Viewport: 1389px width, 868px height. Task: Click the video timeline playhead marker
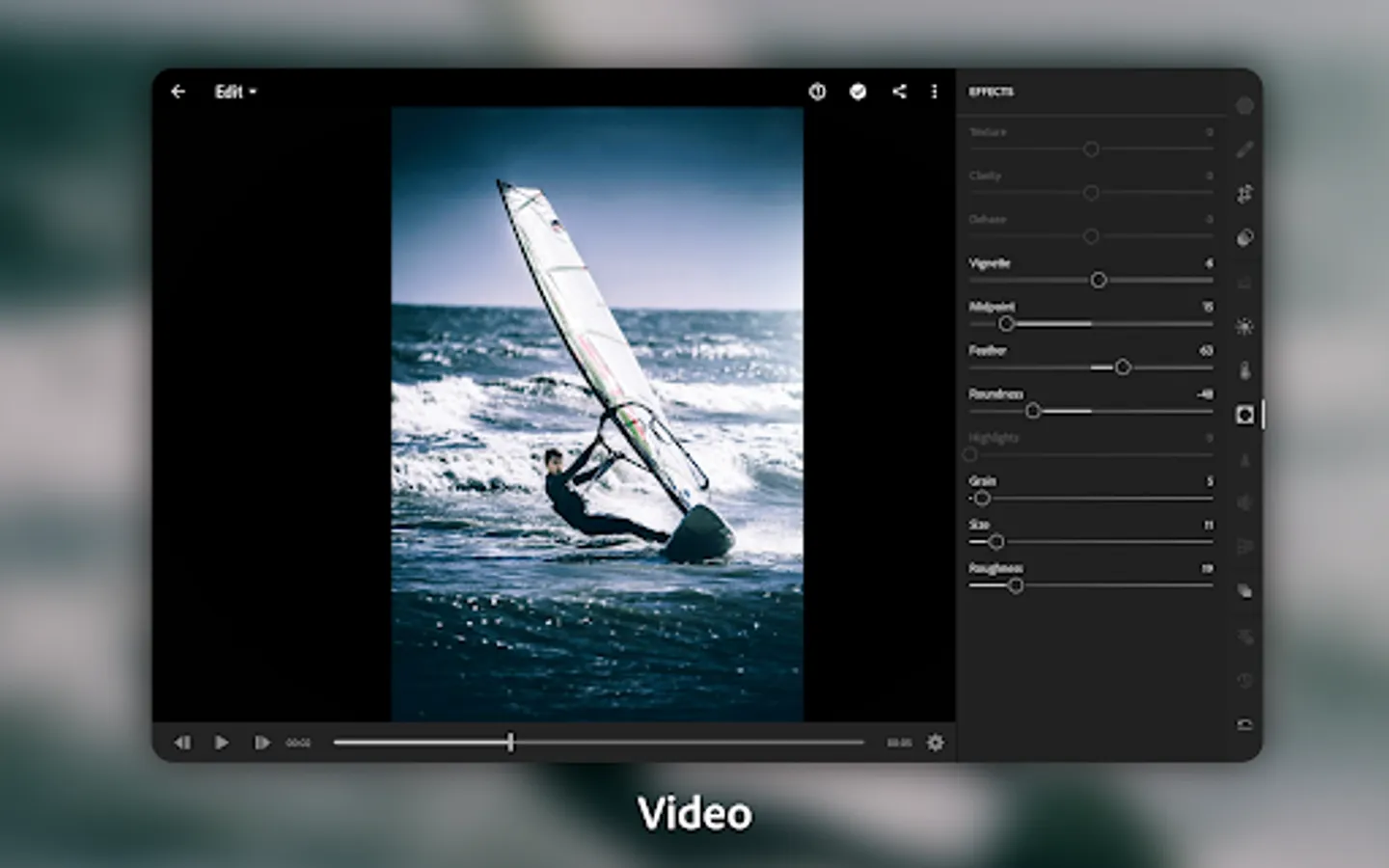pos(510,742)
